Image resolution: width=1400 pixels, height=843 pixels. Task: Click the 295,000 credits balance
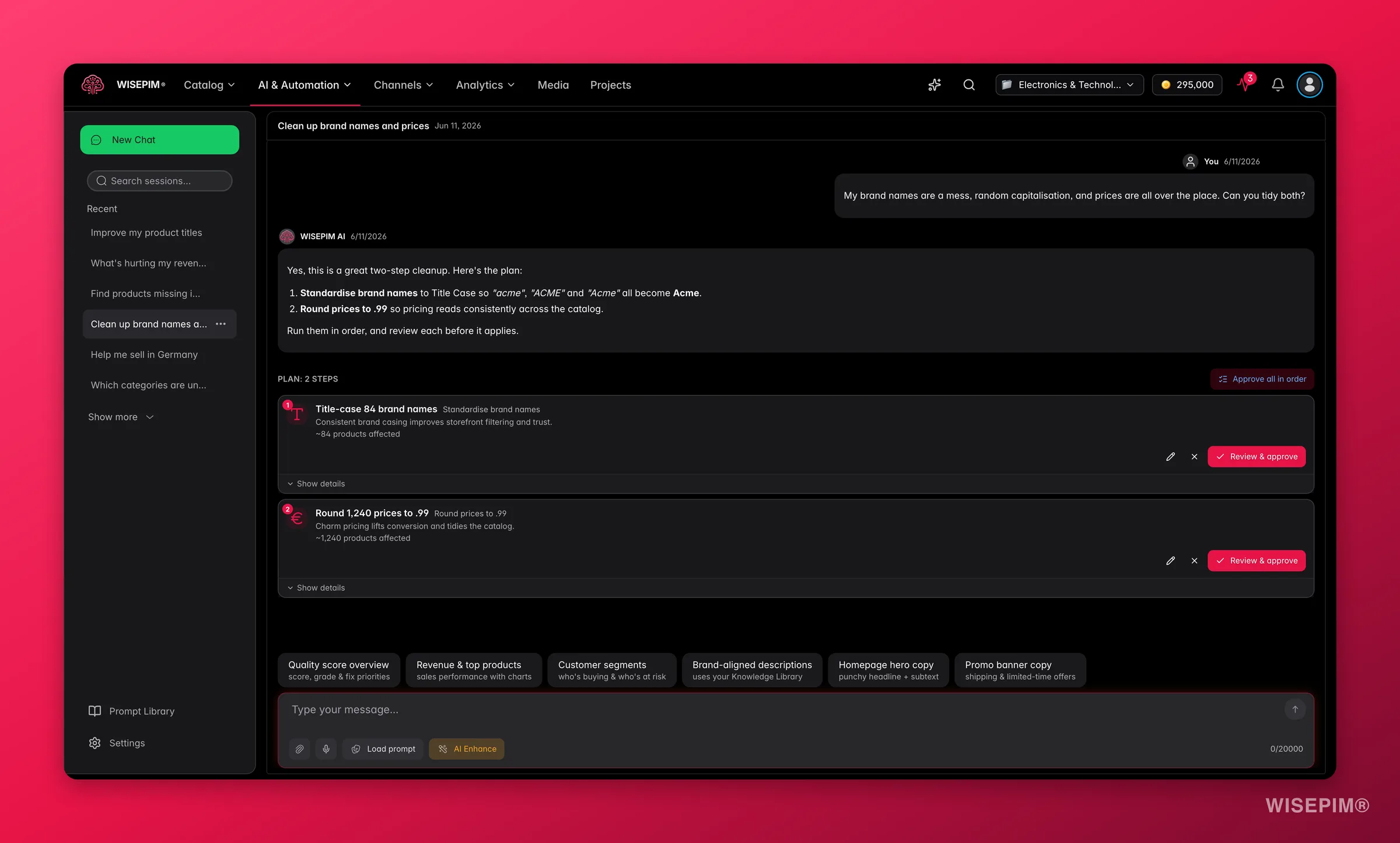tap(1187, 85)
